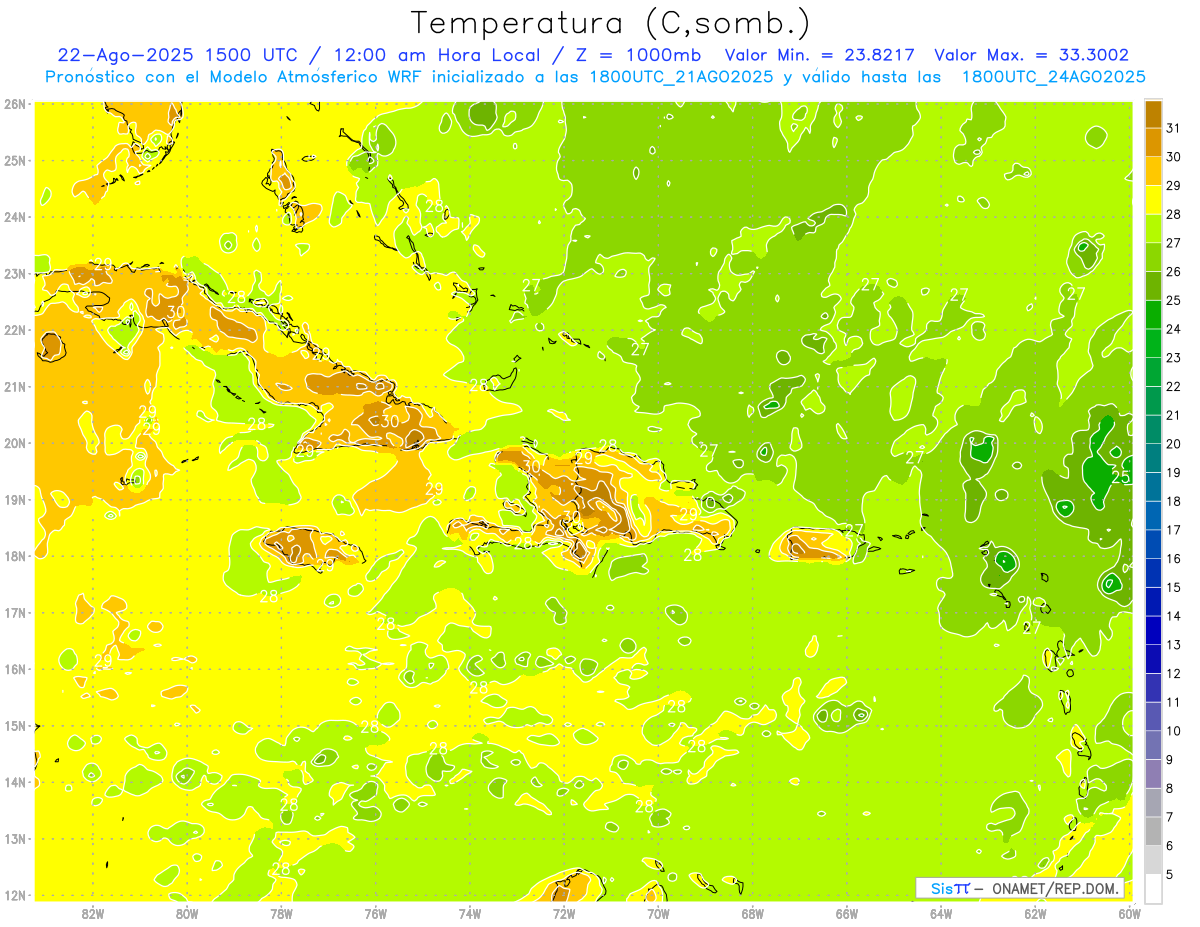
Task: Click the 62W longitude axis label
Action: (x=1035, y=913)
